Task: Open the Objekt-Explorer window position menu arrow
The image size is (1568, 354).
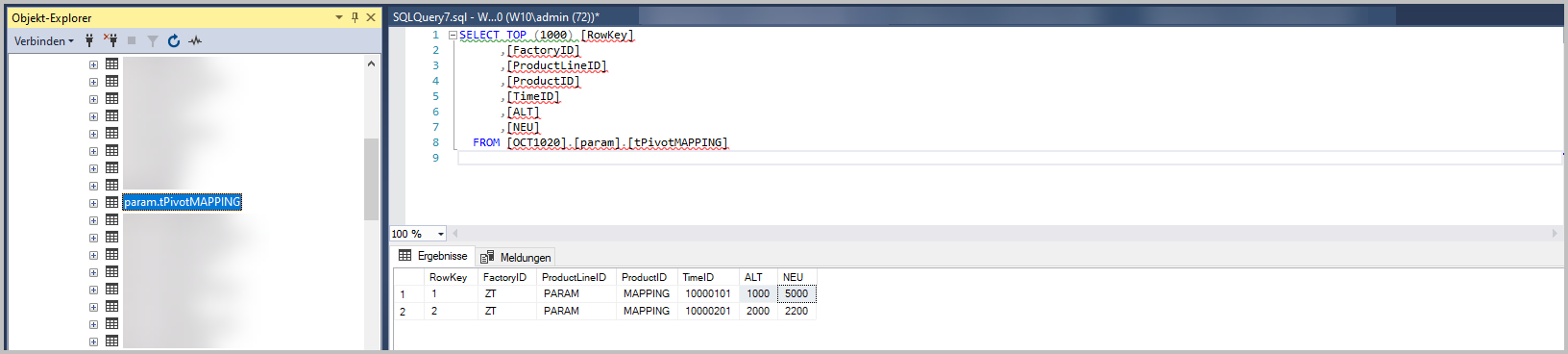Action: 339,17
